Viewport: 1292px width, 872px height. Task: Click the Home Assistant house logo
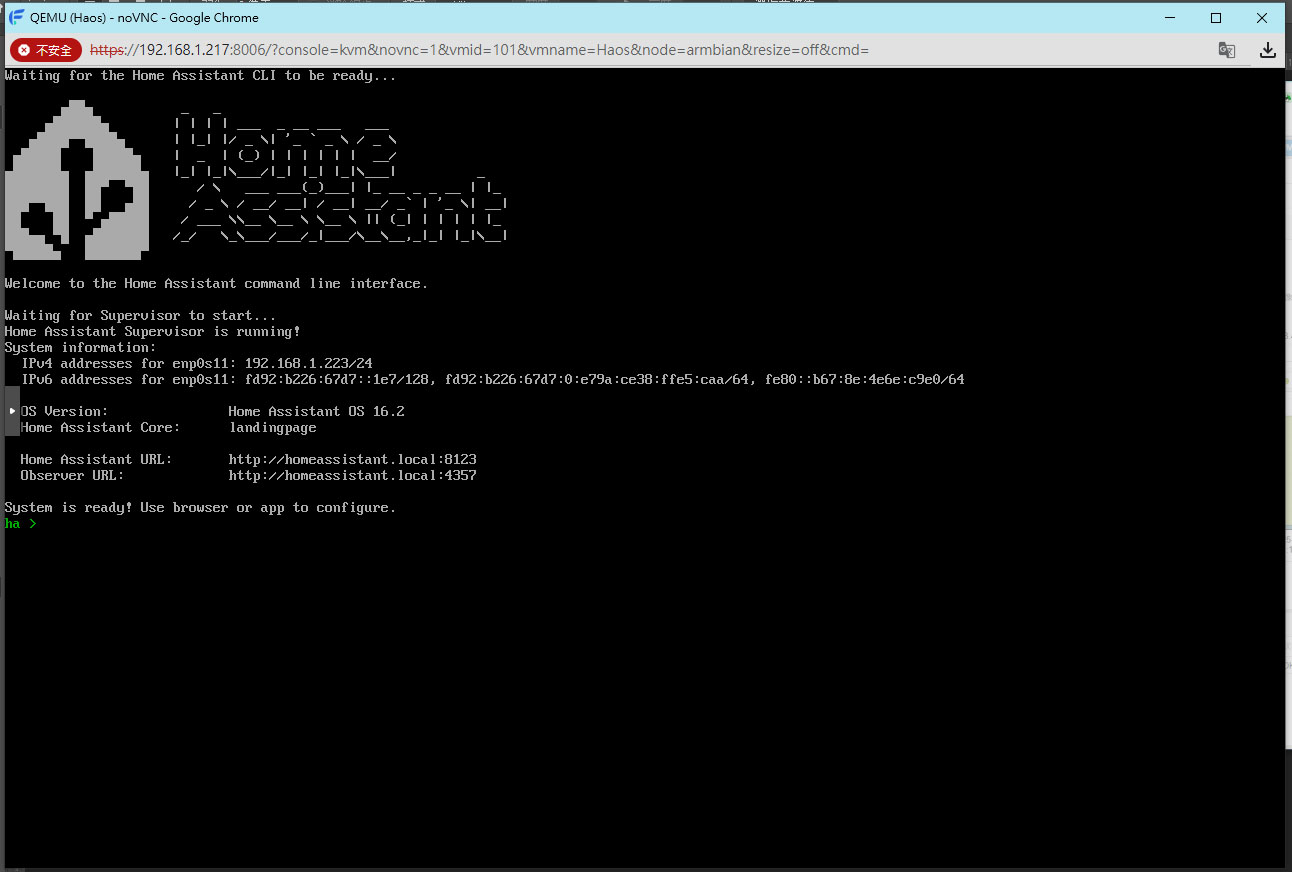77,180
